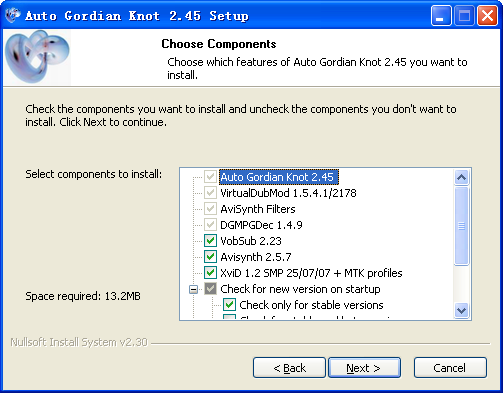Toggle the XviD 1.2 SMP checkbox
The width and height of the screenshot is (503, 393).
[210, 273]
